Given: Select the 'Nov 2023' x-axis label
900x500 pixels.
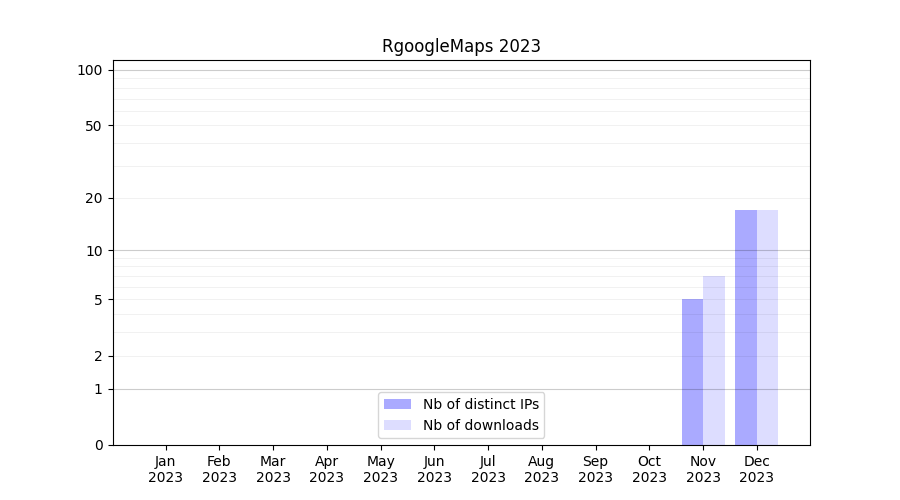Looking at the screenshot, I should tap(703, 469).
